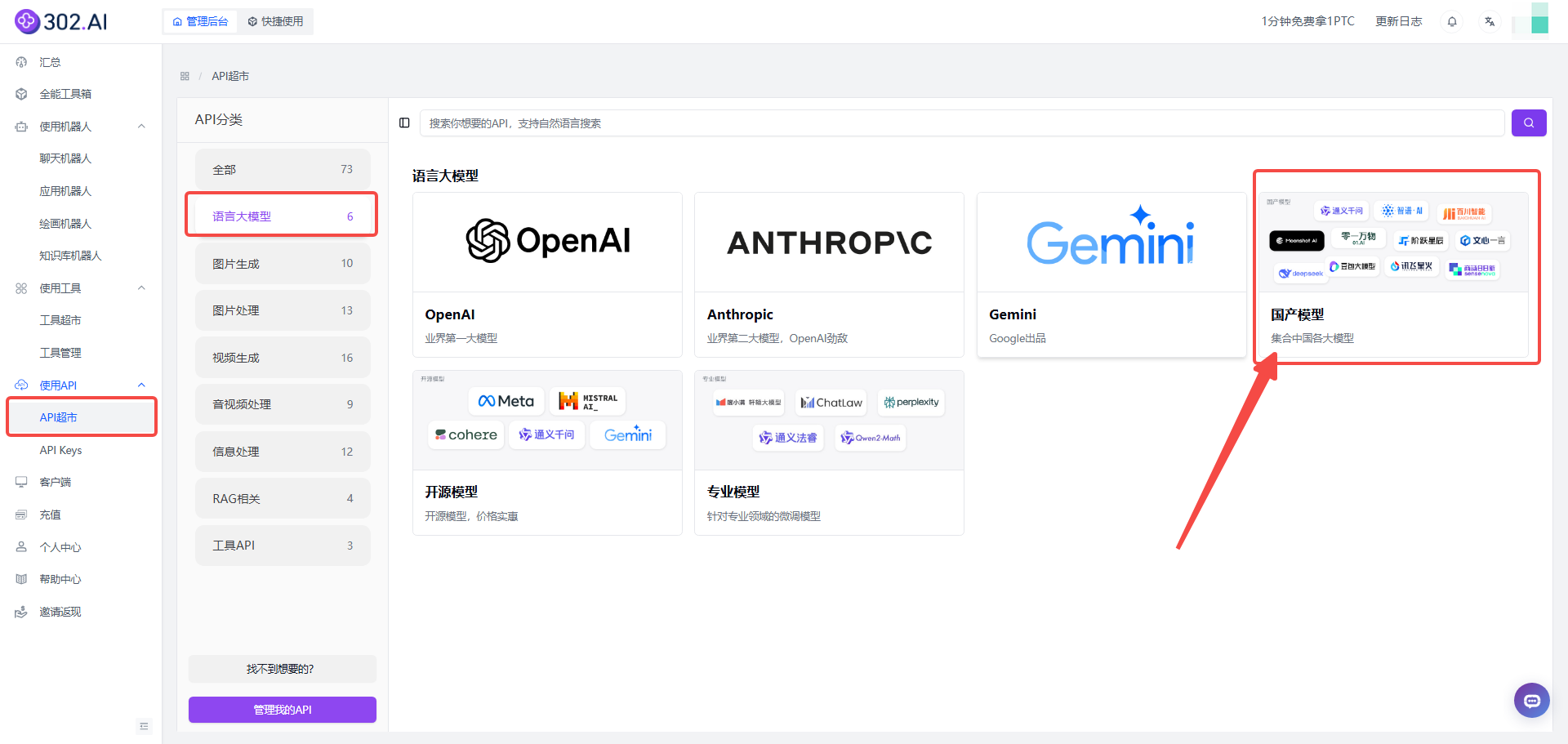This screenshot has width=1568, height=744.
Task: Switch to the 快捷使用 tab
Action: pos(275,21)
